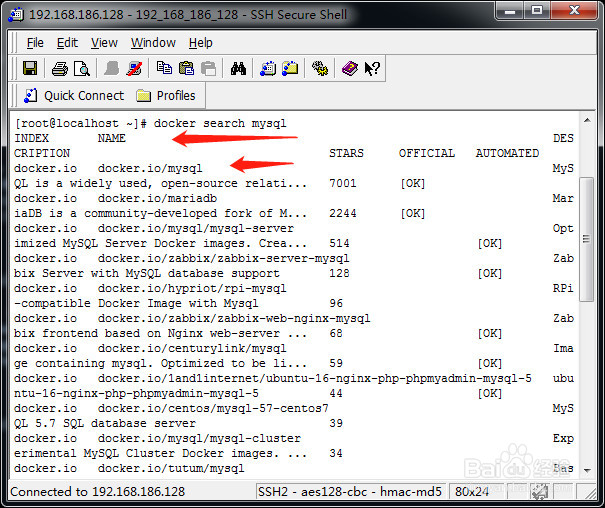Click 'docker.io/mariadb' in the output
The height and width of the screenshot is (508, 605).
(157, 198)
